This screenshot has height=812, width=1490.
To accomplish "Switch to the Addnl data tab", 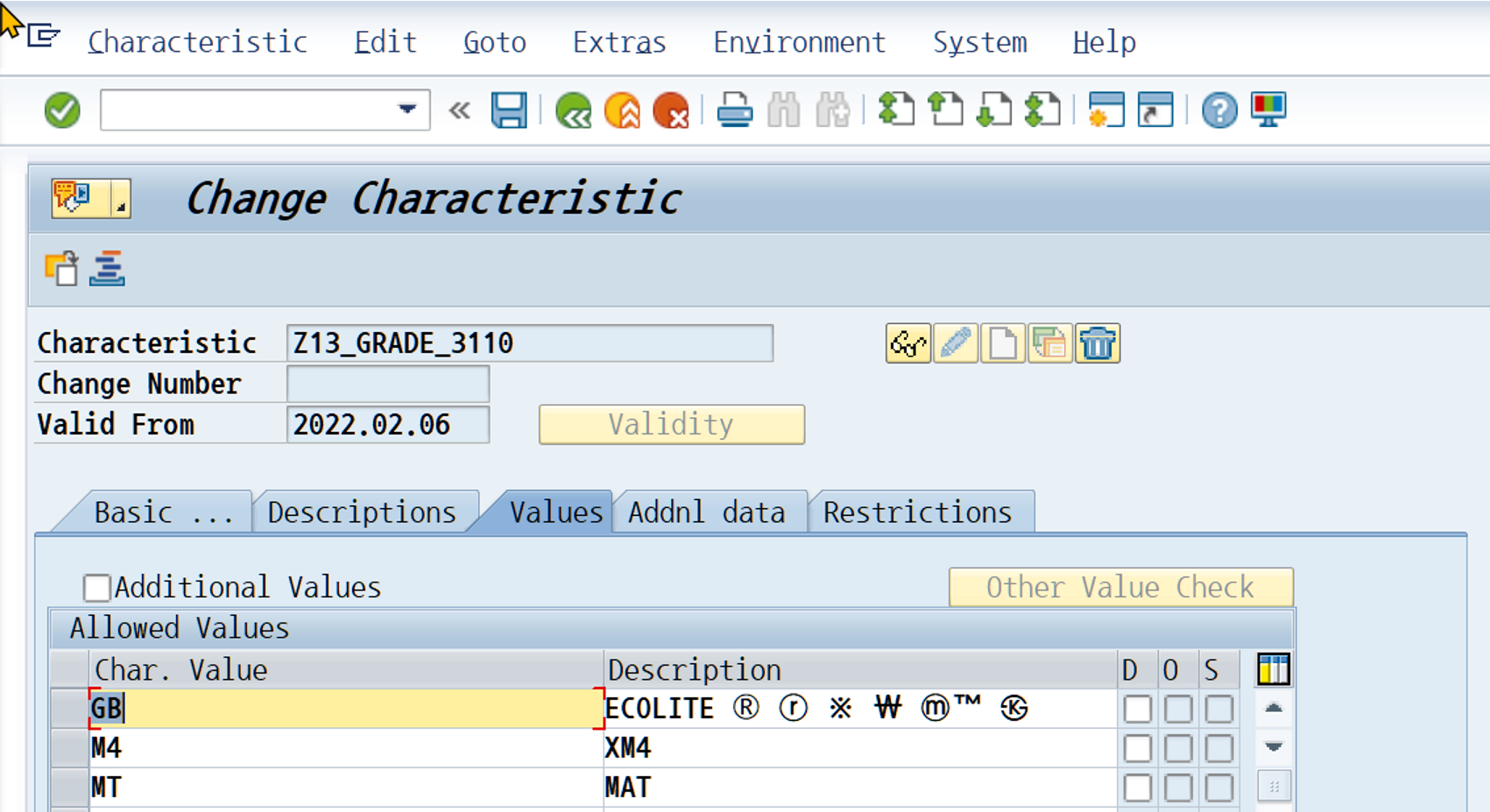I will coord(707,512).
